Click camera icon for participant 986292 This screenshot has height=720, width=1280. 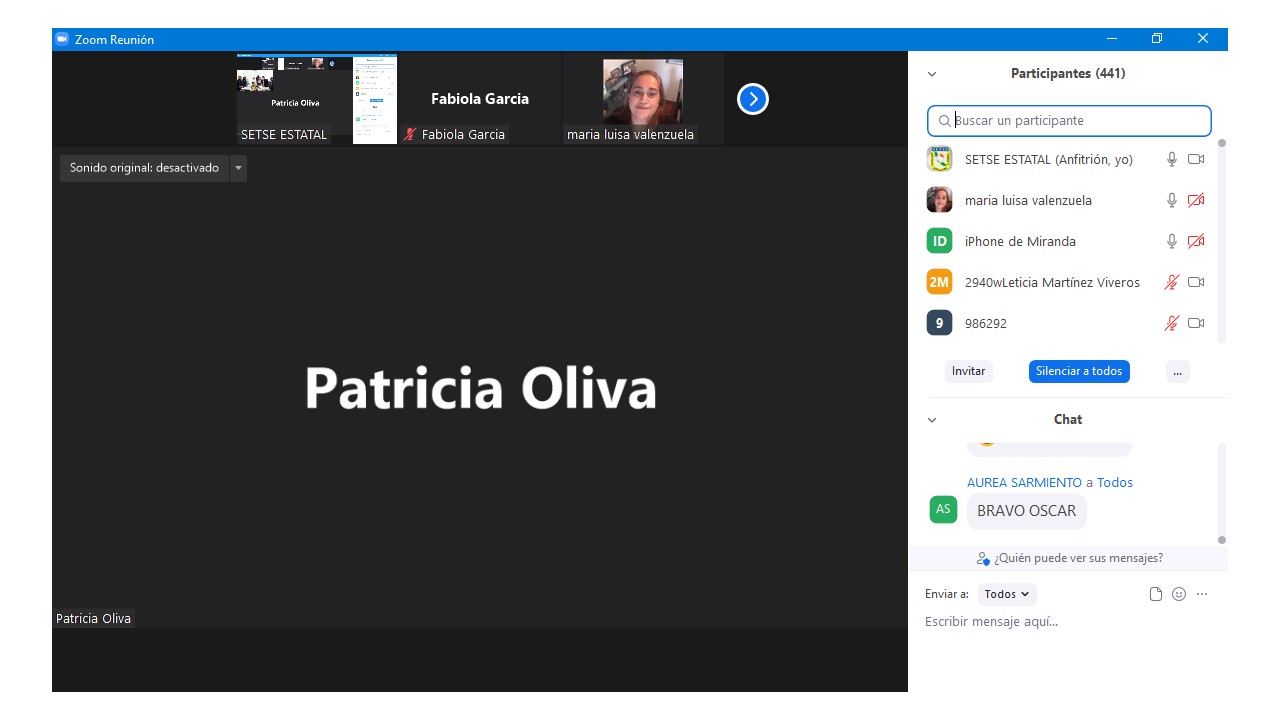1196,323
